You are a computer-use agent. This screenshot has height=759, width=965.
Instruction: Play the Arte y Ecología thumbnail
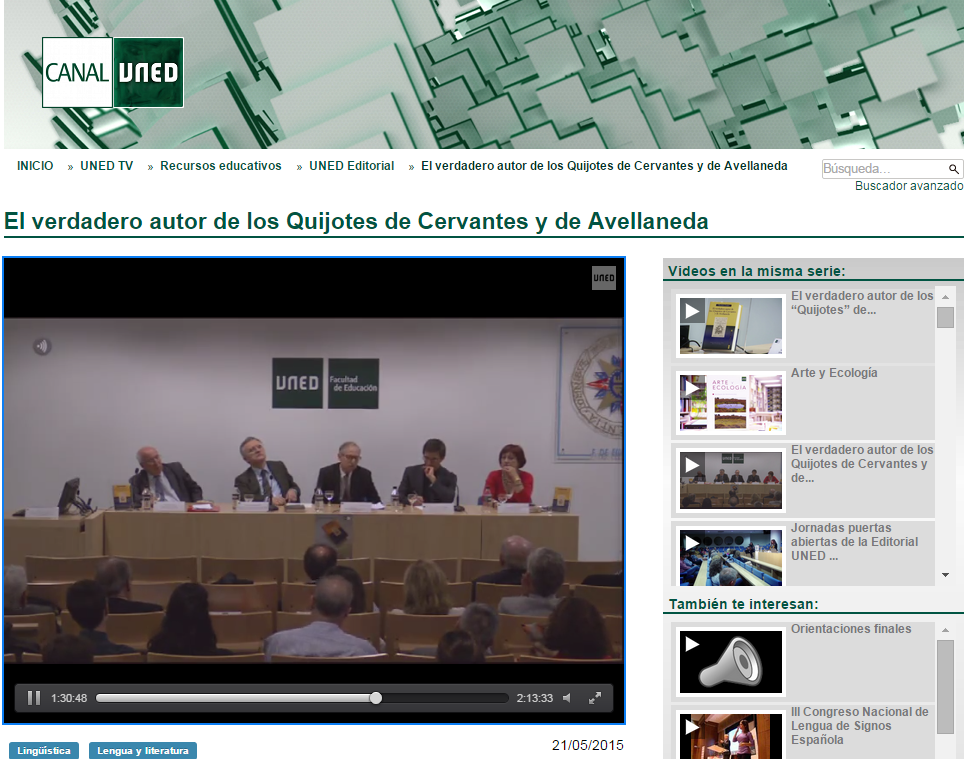coord(731,403)
